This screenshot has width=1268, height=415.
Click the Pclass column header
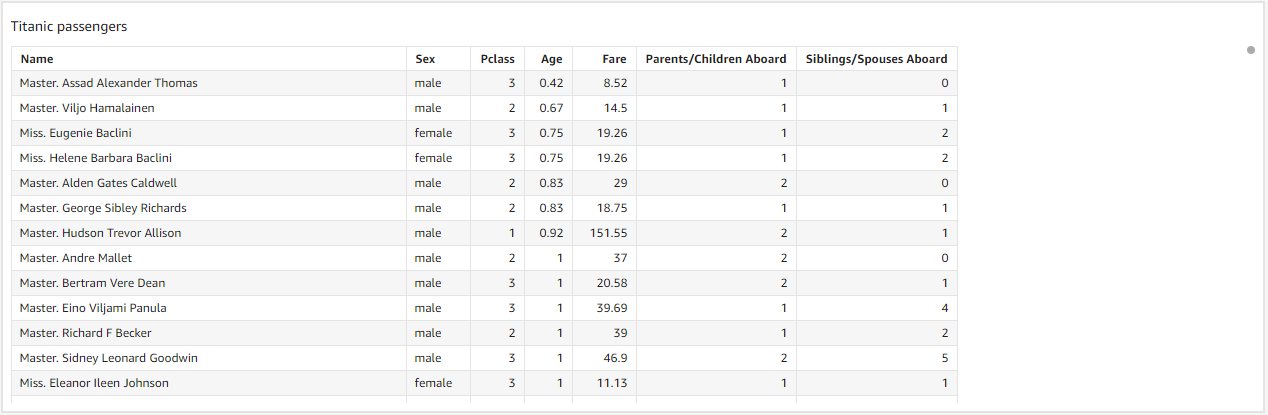tap(497, 59)
